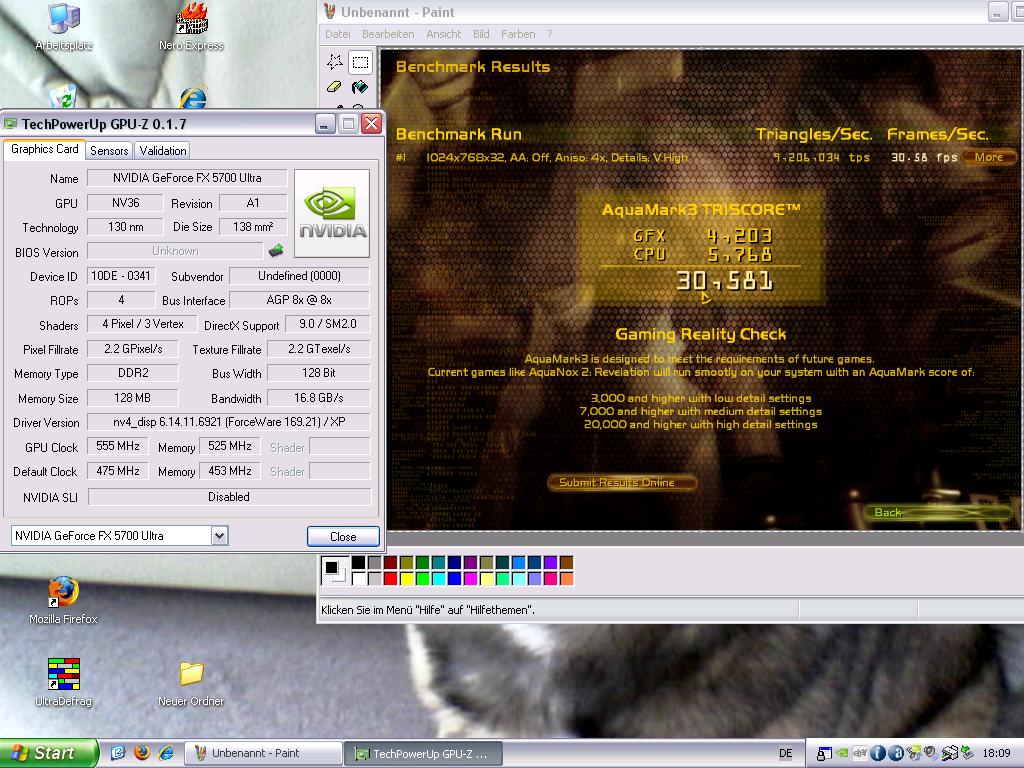Click the taskbar clock showing 18:09
The image size is (1024, 768).
tap(997, 753)
